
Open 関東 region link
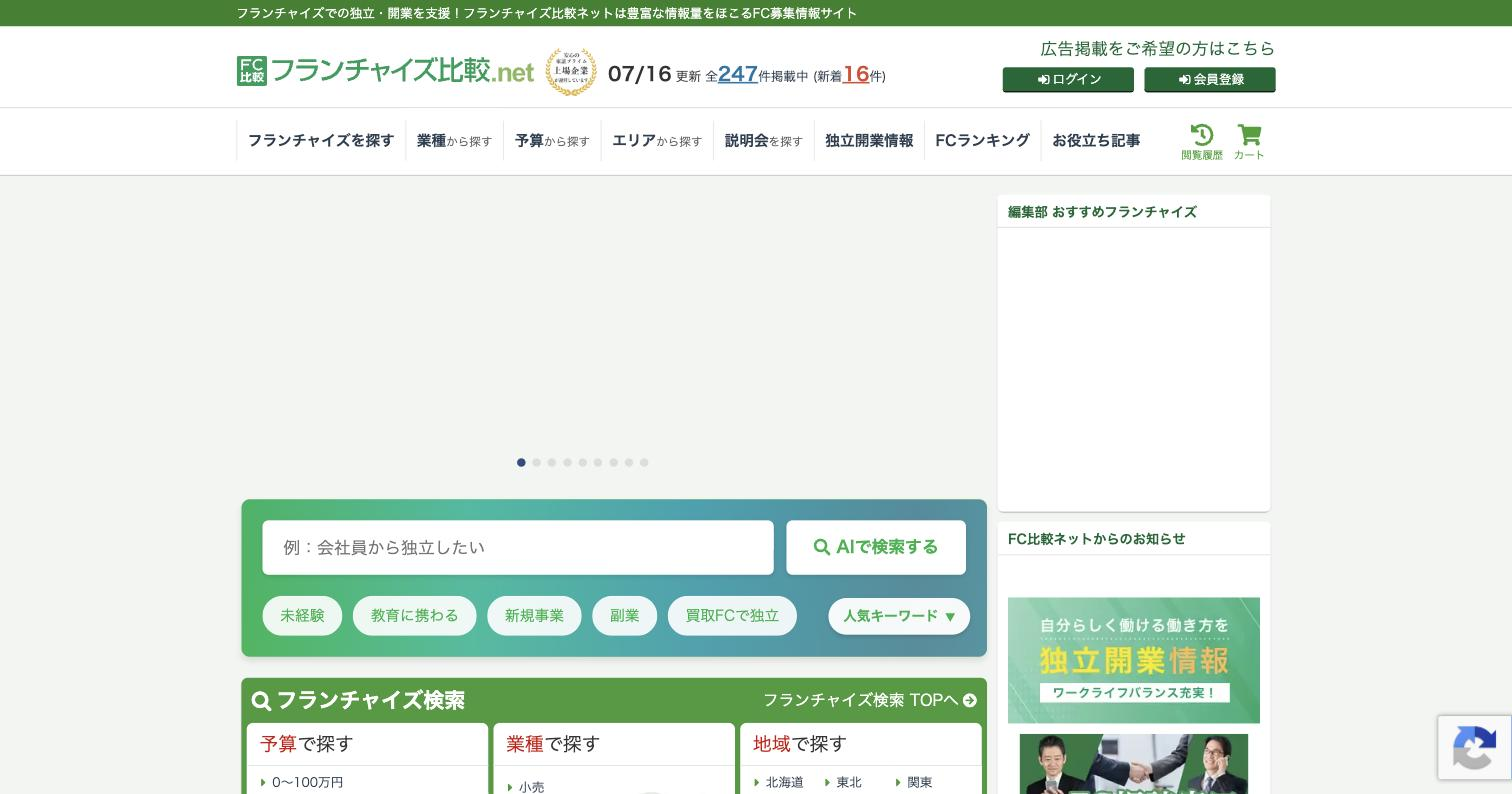[919, 782]
